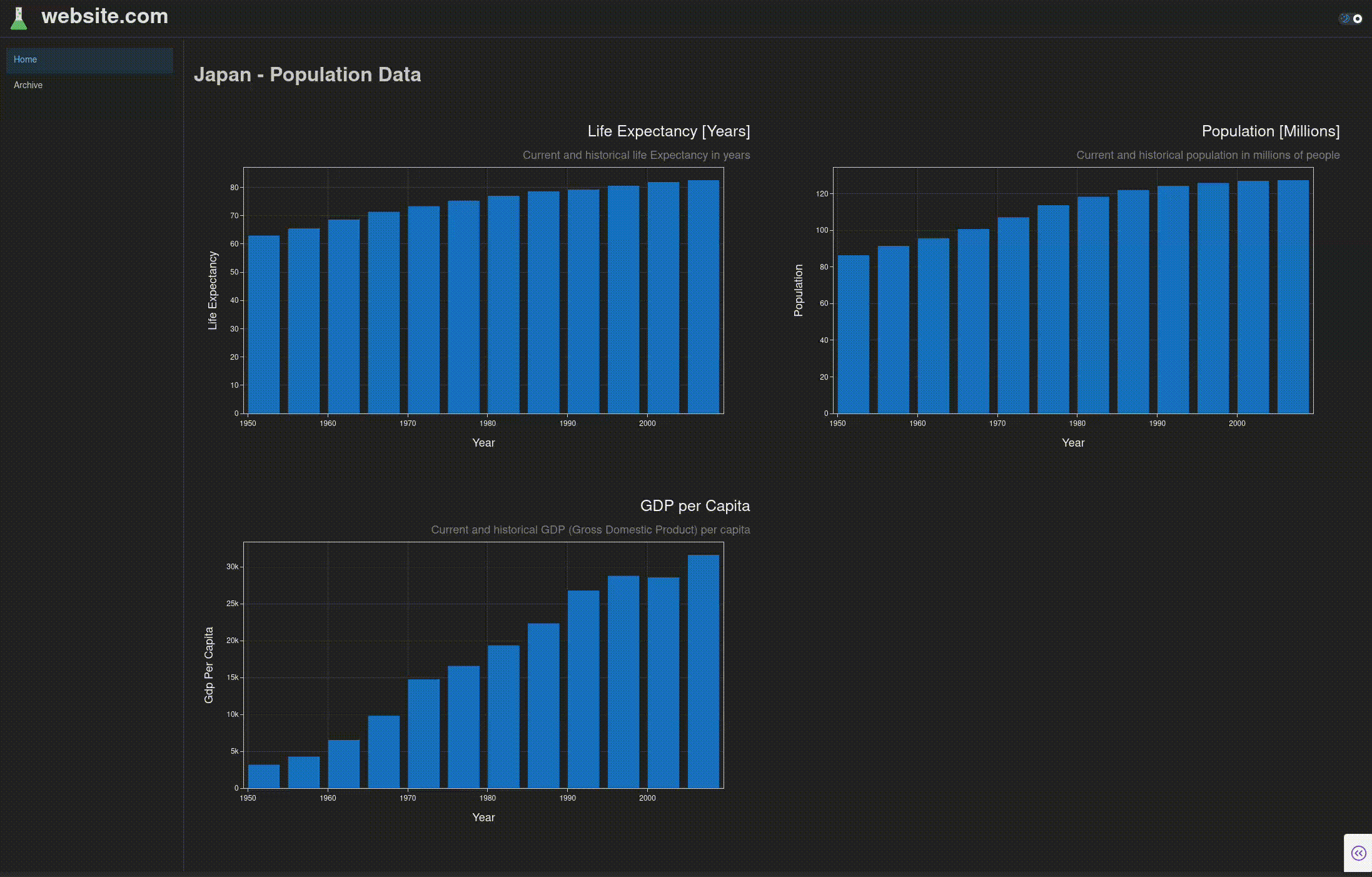Click the 120 tick on Population y-axis
This screenshot has height=877, width=1372.
pos(821,194)
